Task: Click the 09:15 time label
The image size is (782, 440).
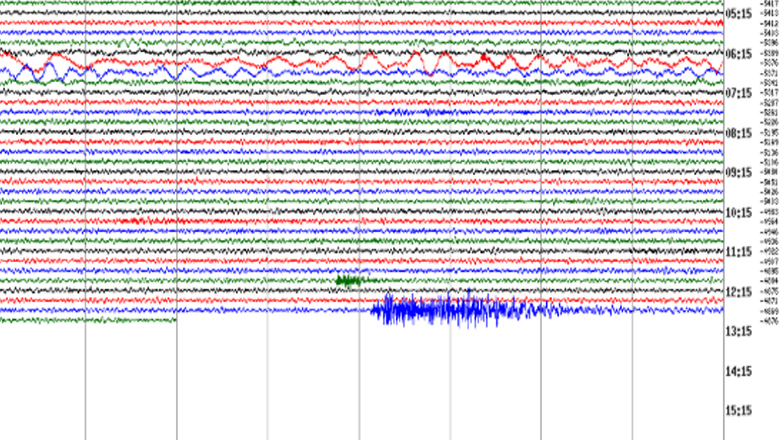Action: point(738,173)
